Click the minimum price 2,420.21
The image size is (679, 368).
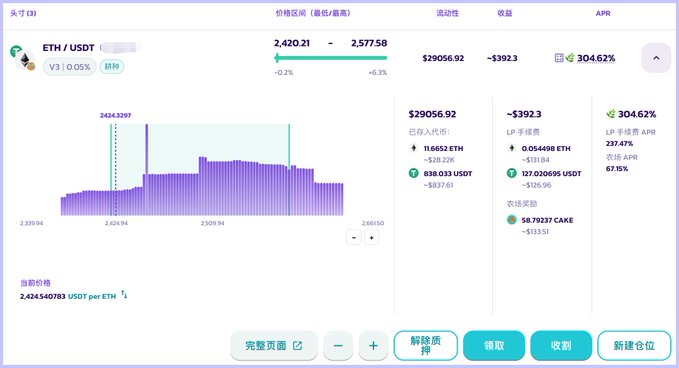tap(292, 43)
